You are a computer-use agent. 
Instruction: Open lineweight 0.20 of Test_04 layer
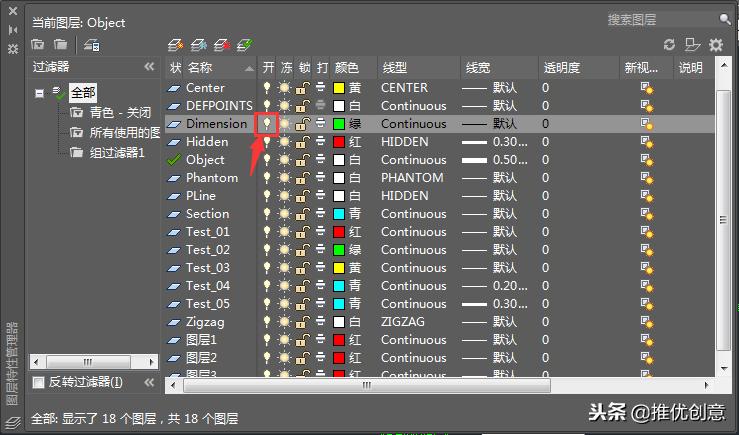tap(495, 286)
